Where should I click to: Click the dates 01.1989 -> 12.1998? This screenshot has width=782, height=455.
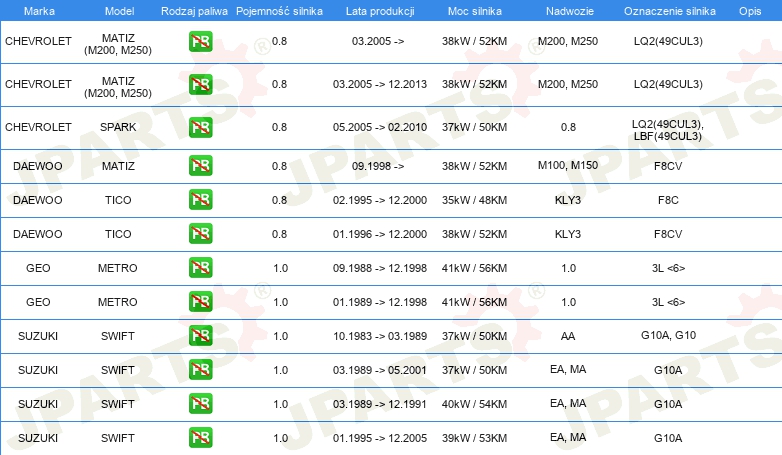click(380, 302)
